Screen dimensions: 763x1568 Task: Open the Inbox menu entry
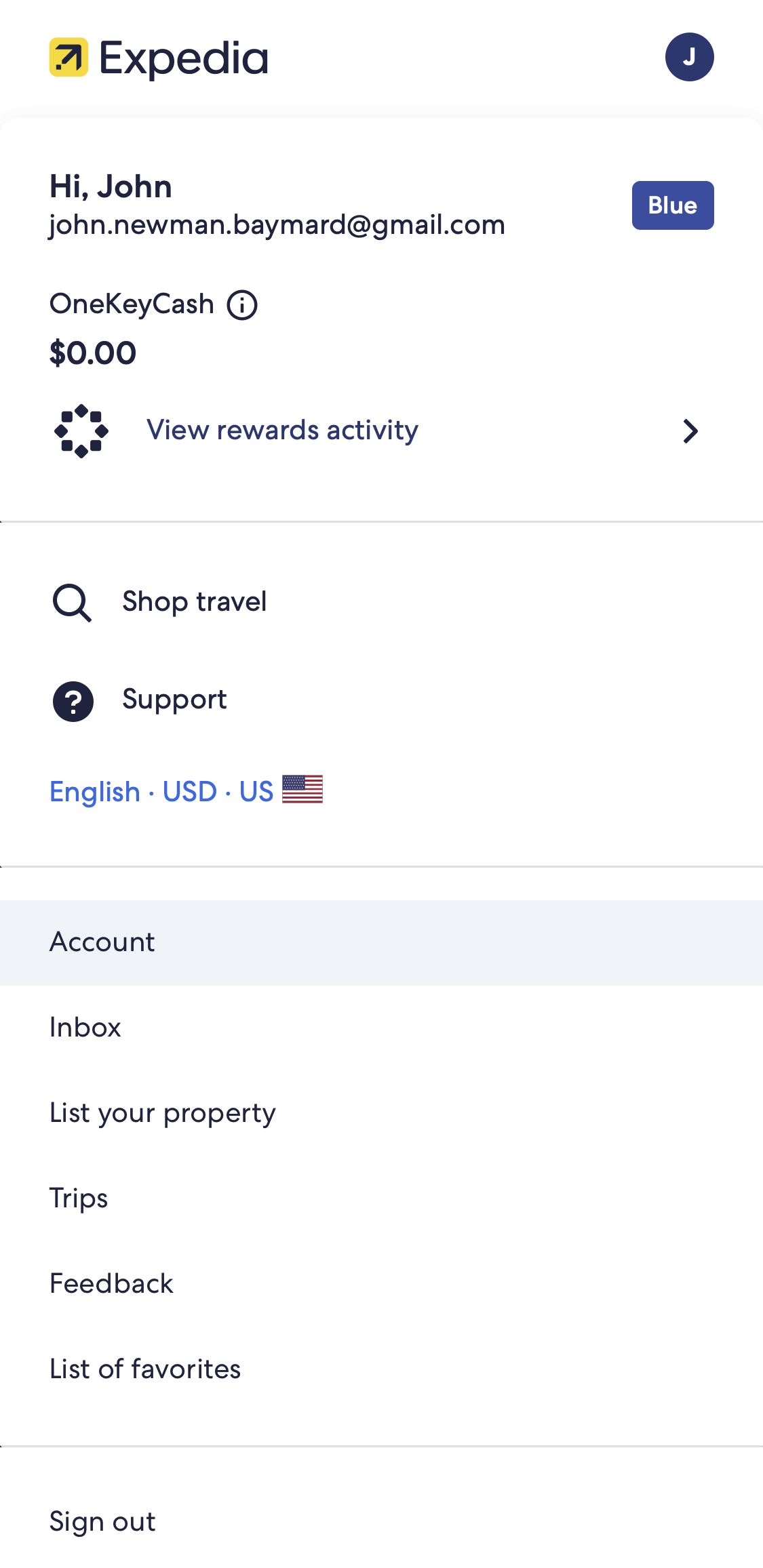pos(85,1028)
